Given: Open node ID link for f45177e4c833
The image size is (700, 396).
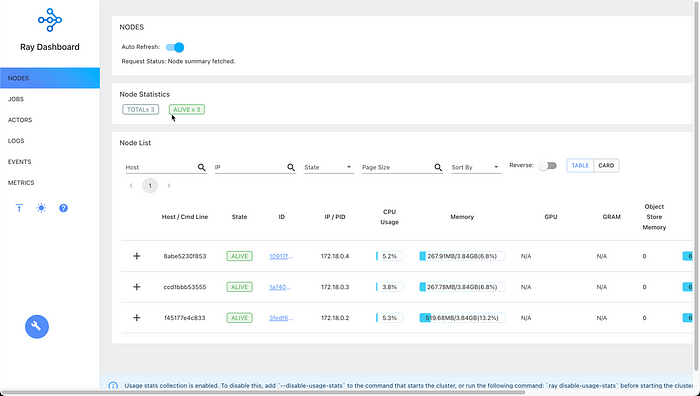Looking at the screenshot, I should coord(281,318).
